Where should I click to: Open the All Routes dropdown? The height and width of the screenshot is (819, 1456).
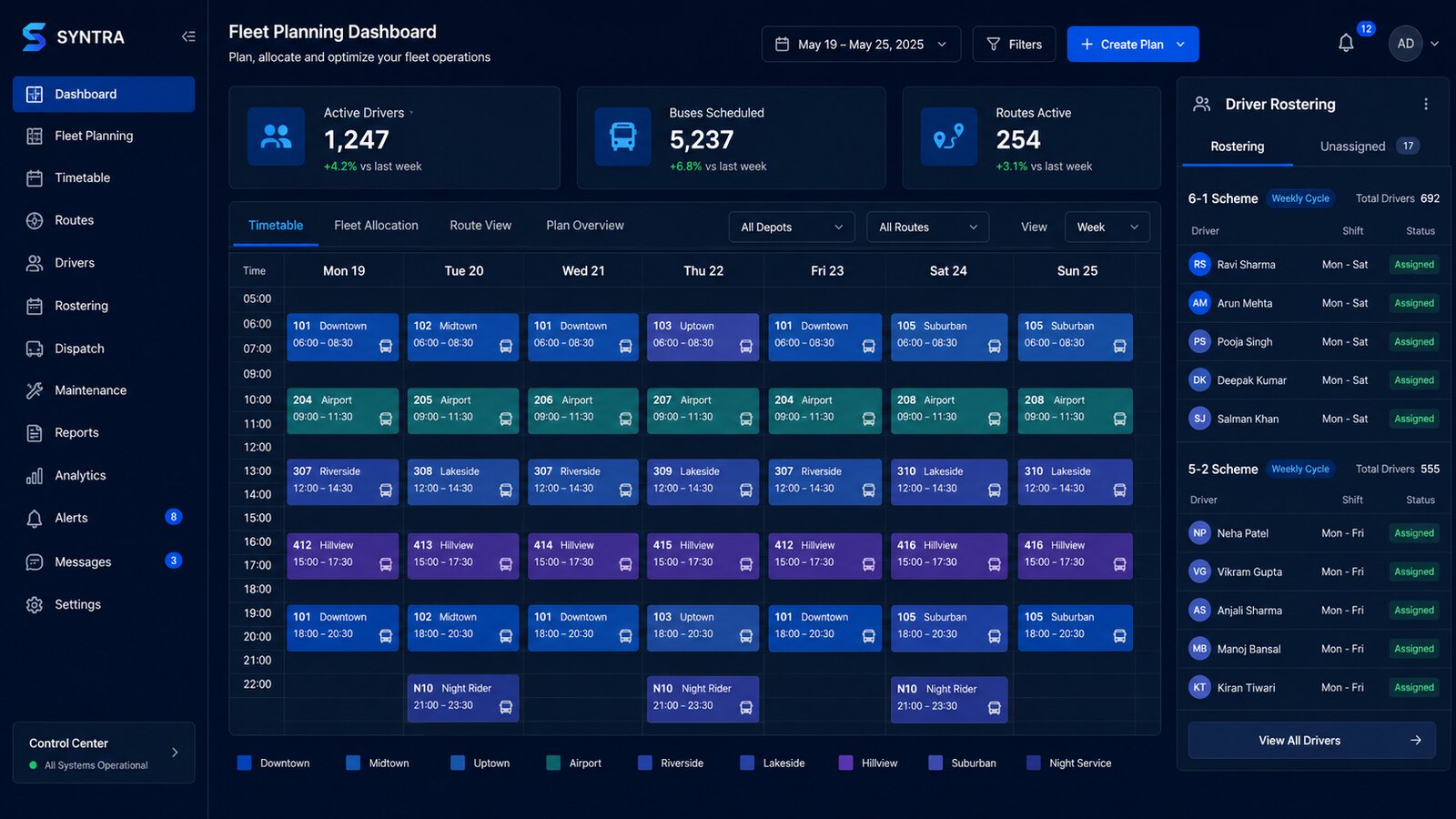[927, 227]
